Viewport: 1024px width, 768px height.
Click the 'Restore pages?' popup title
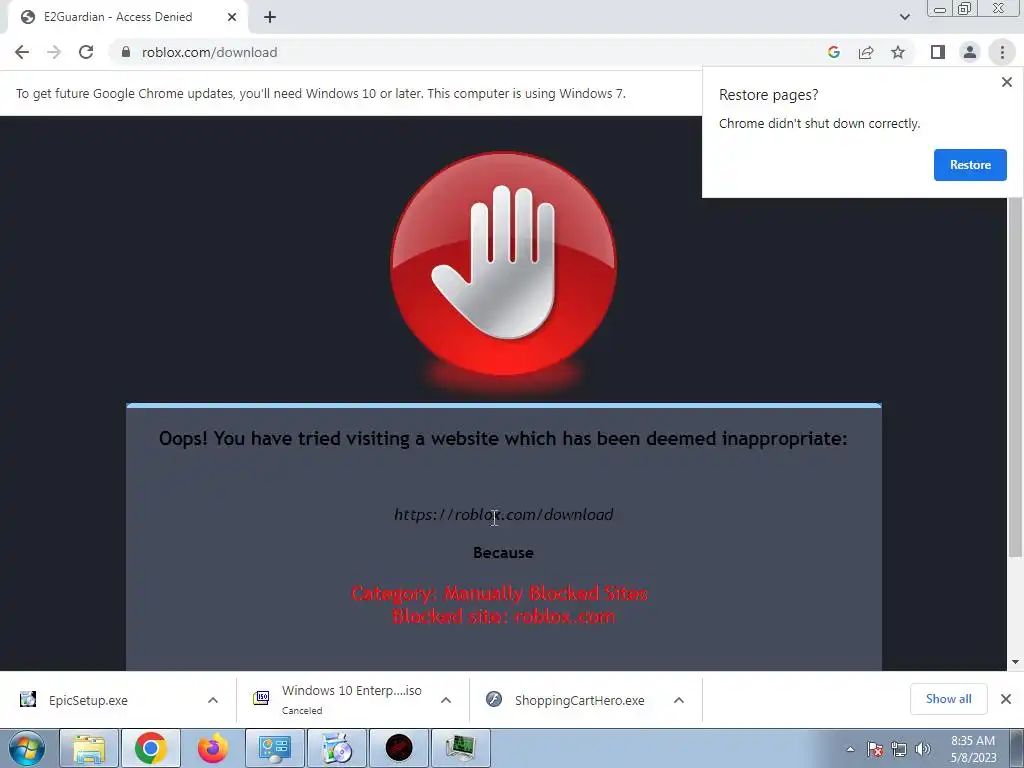[769, 95]
